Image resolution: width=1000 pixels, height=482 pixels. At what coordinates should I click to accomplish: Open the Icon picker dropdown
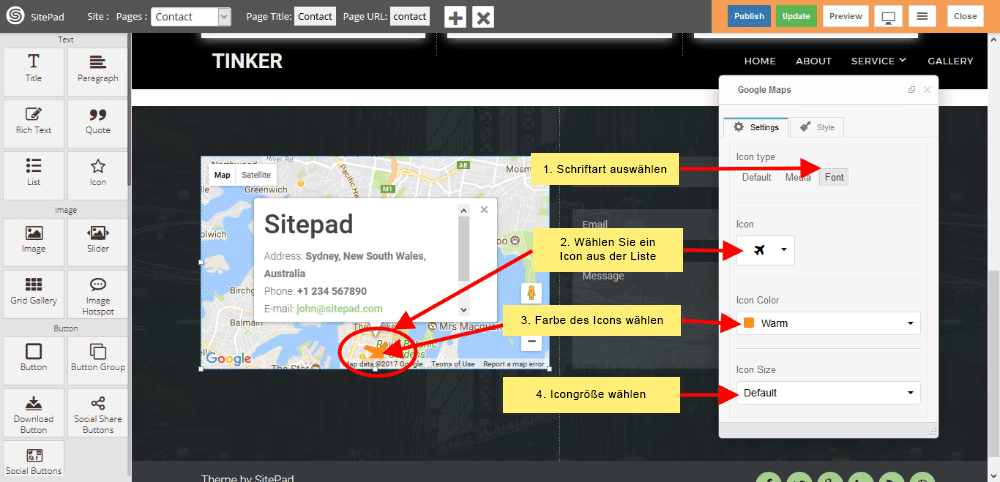765,250
